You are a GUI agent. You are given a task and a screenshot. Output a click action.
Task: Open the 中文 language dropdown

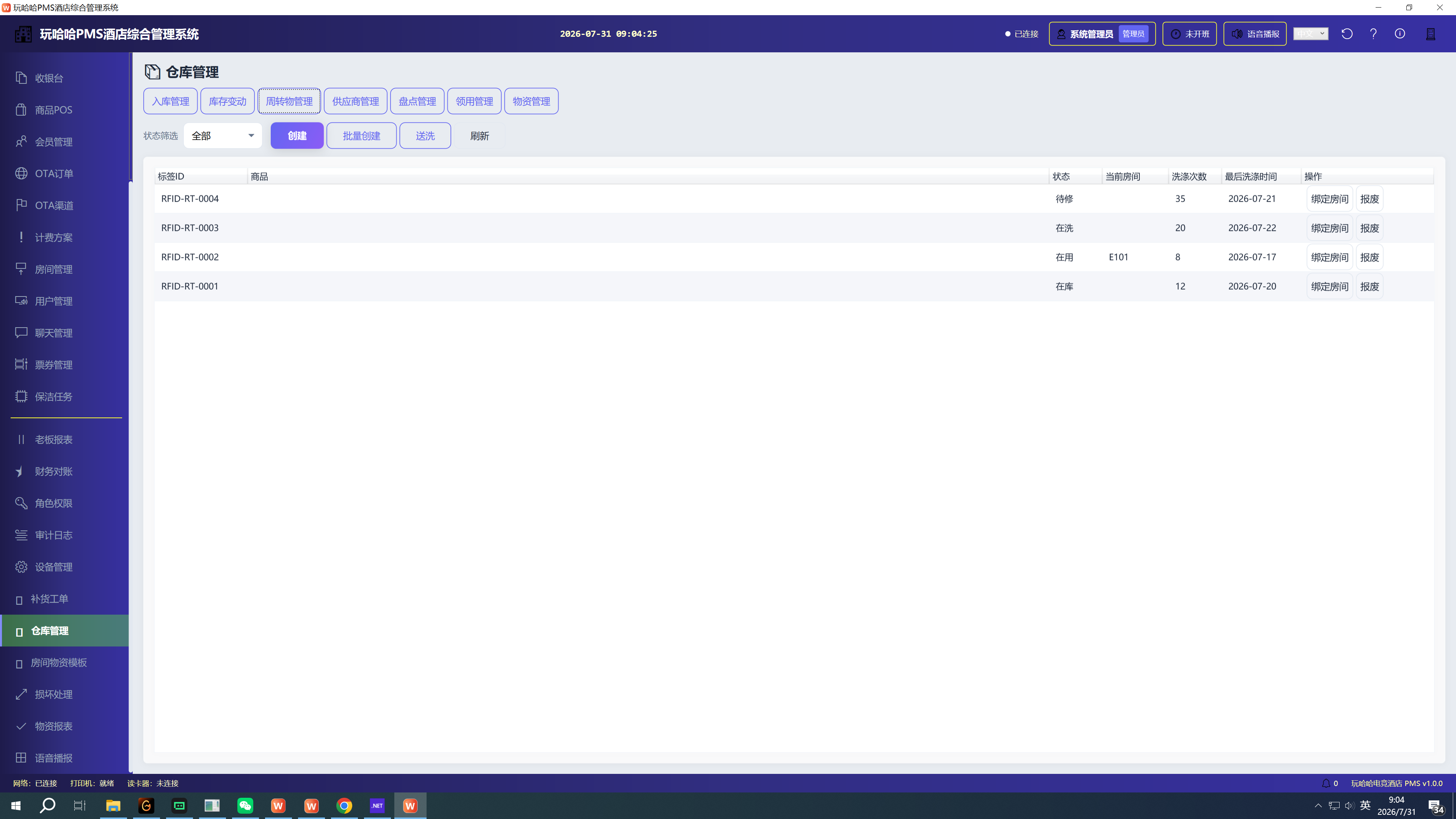(1311, 34)
